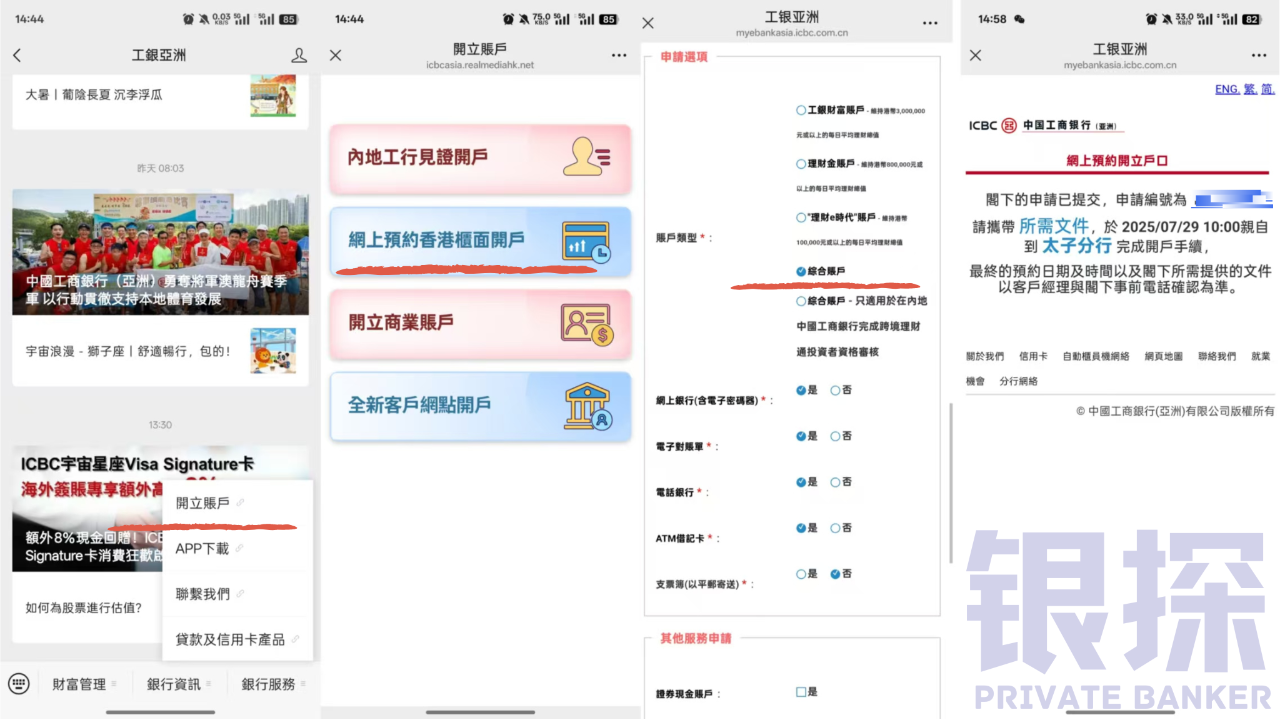Image resolution: width=1280 pixels, height=719 pixels.
Task: Open 自動櫃員機網絡 footer link
Action: click(x=1096, y=356)
